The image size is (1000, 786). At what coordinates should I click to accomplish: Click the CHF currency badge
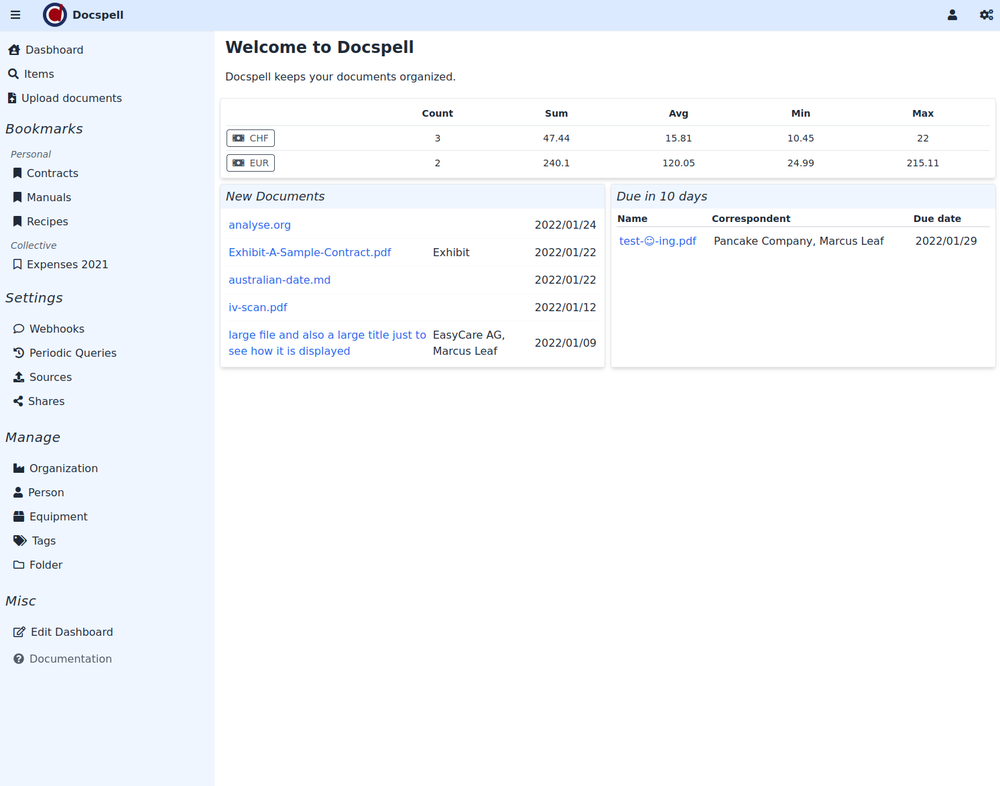[250, 139]
